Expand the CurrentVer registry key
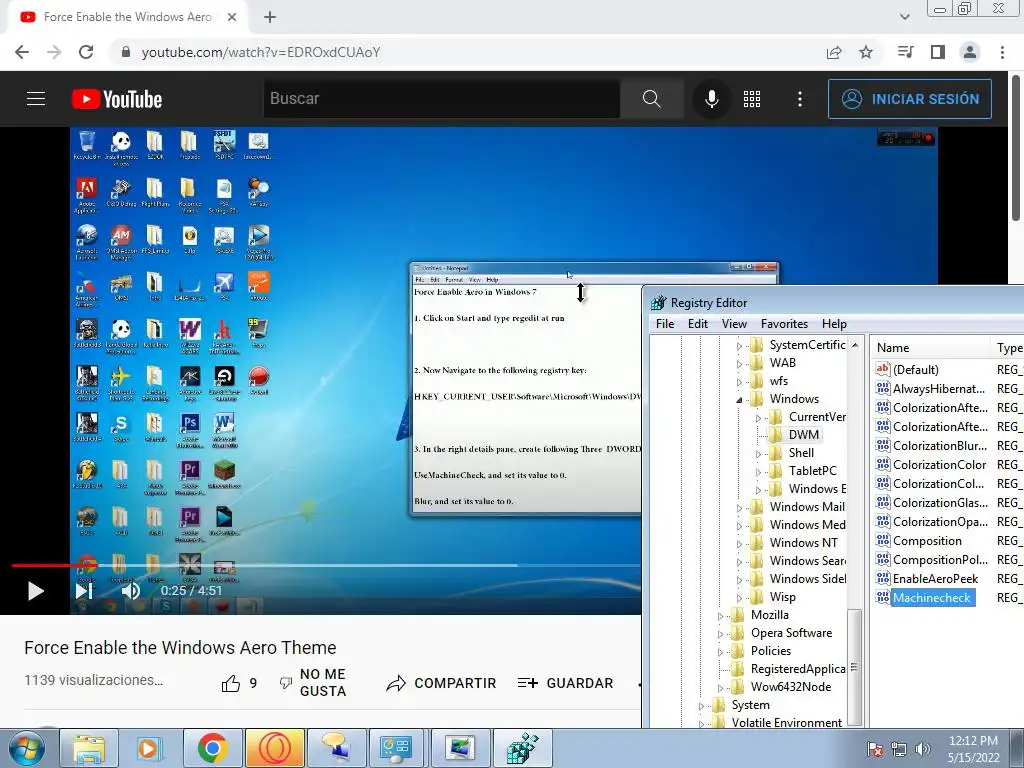 [758, 418]
